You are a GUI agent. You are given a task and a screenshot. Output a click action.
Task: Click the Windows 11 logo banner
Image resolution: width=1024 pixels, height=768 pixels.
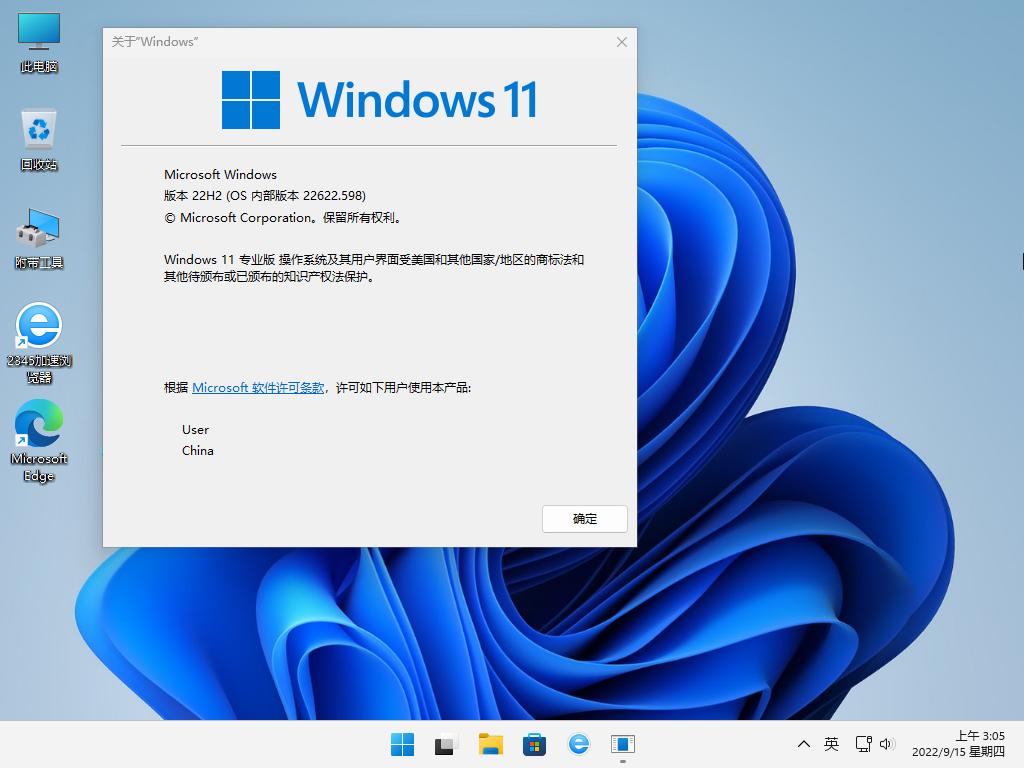point(379,99)
